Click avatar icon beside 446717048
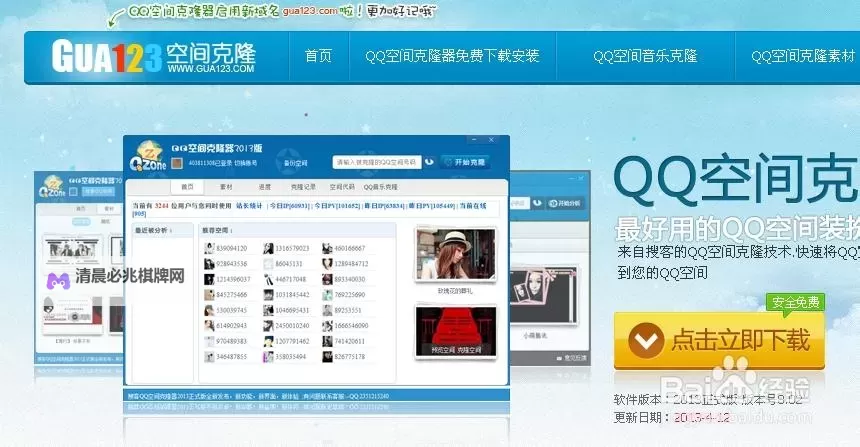 (268, 279)
